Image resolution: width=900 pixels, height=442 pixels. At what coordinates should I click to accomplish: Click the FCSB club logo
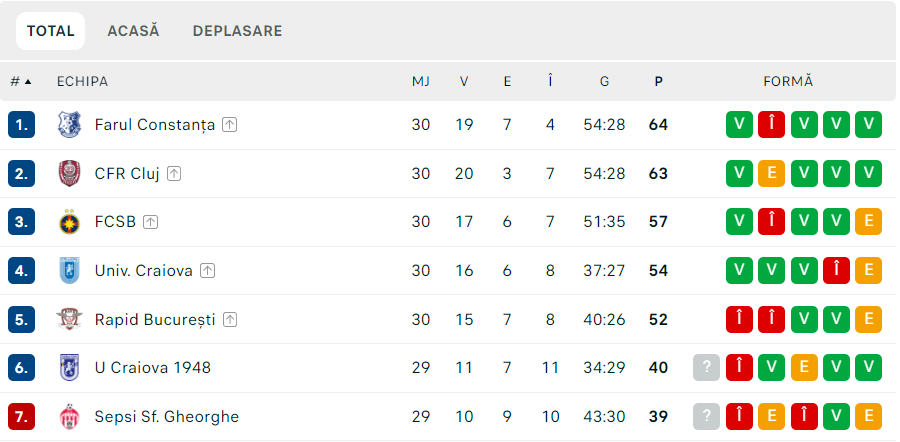[69, 222]
